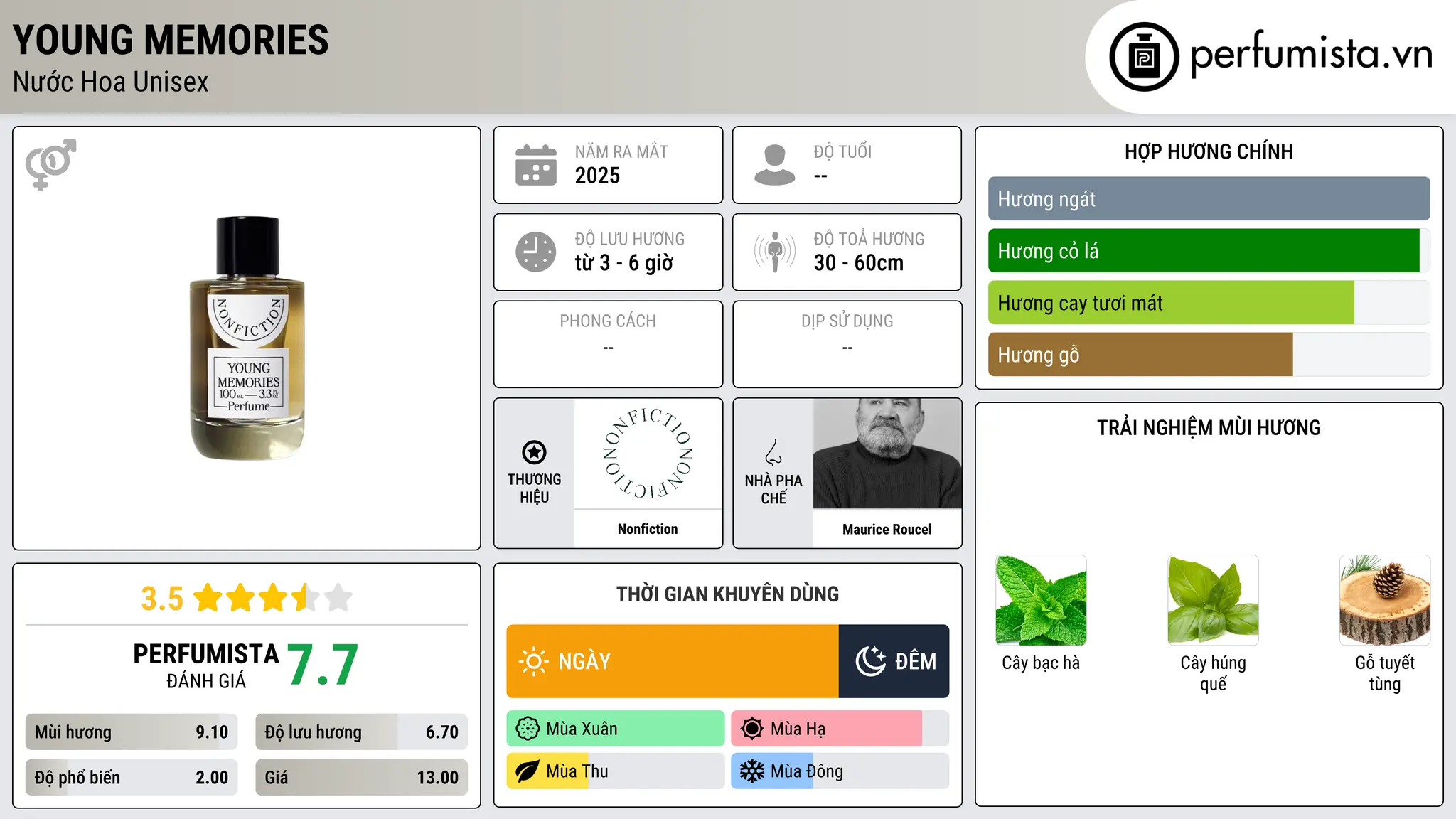Click the launch year value 2025
The width and height of the screenshot is (1456, 819).
tap(597, 176)
